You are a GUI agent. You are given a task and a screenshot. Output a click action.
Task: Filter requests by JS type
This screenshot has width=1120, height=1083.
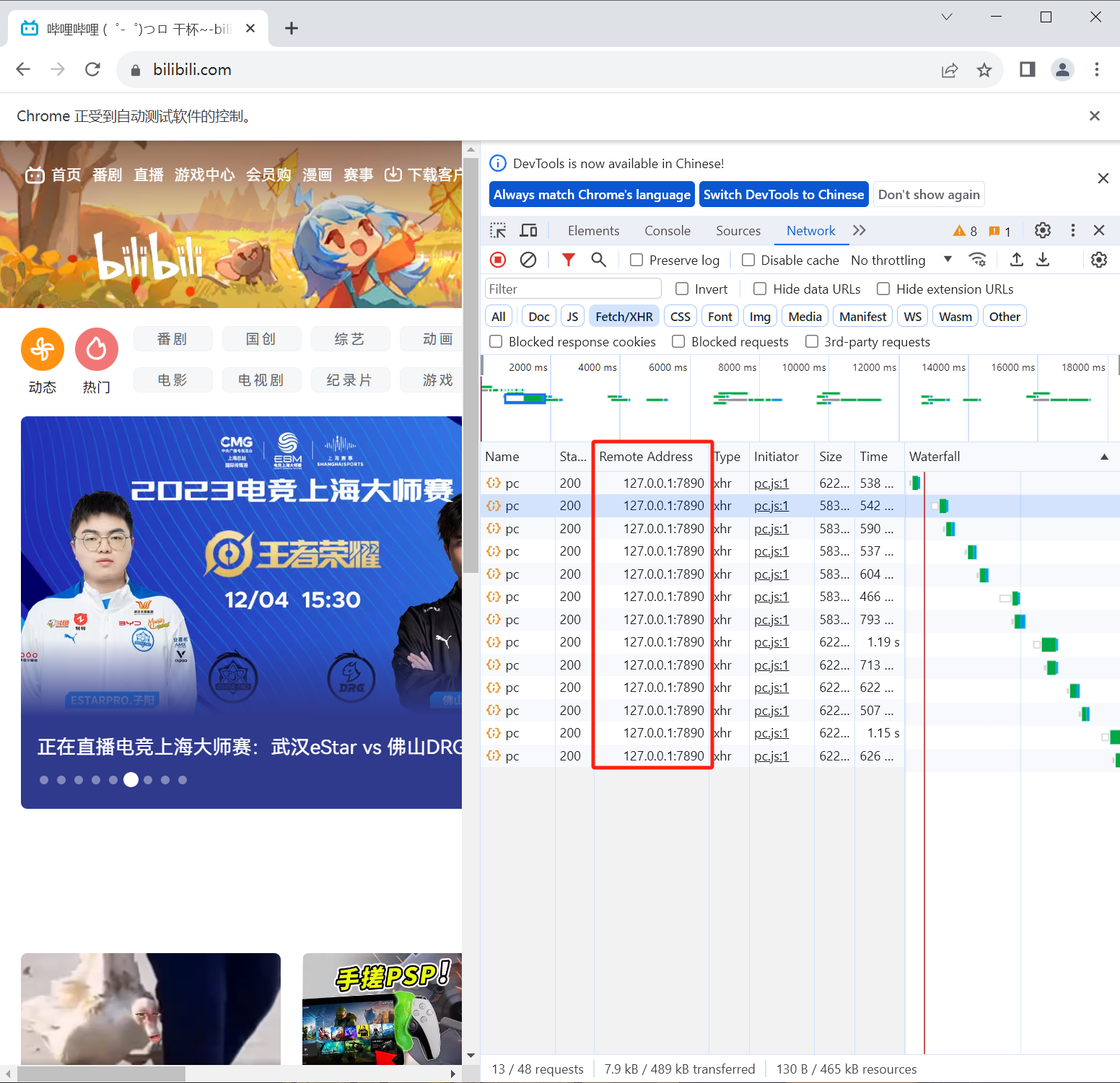pyautogui.click(x=572, y=317)
